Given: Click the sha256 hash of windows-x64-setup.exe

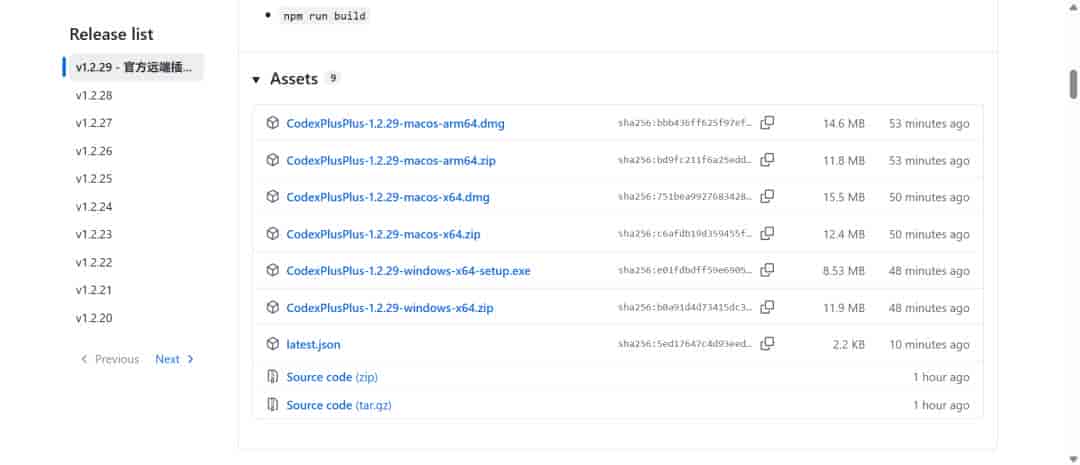Looking at the screenshot, I should [685, 271].
